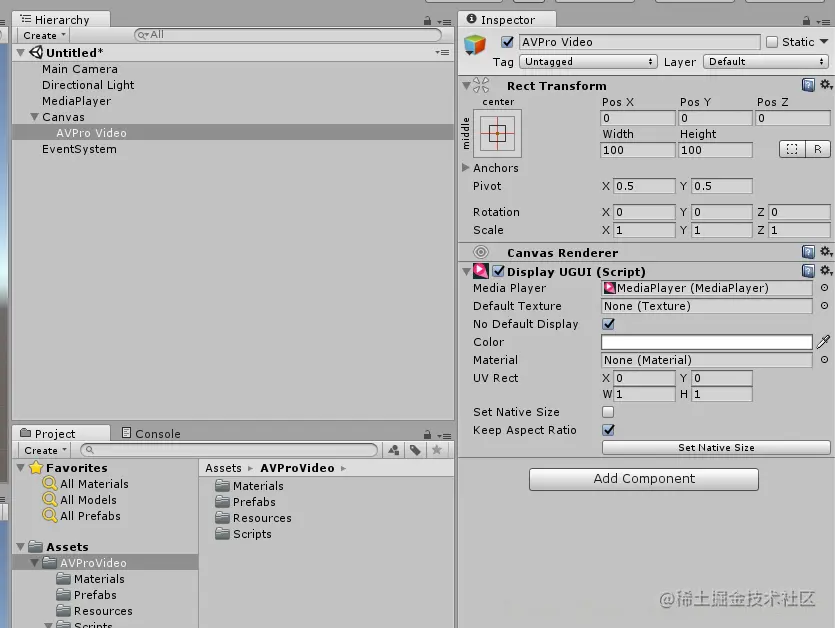Open Canvas Renderer help reference icon
Screen dimensions: 835x628
[x=808, y=252]
